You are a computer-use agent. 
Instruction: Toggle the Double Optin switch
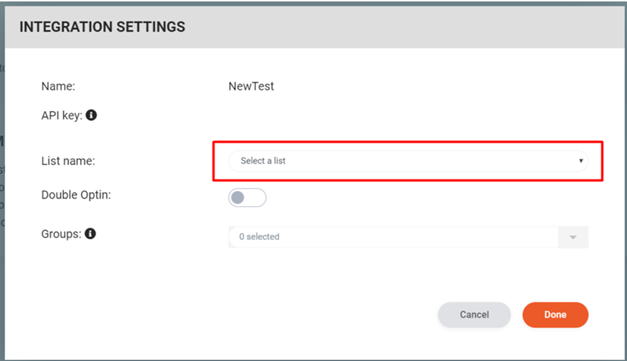(247, 197)
